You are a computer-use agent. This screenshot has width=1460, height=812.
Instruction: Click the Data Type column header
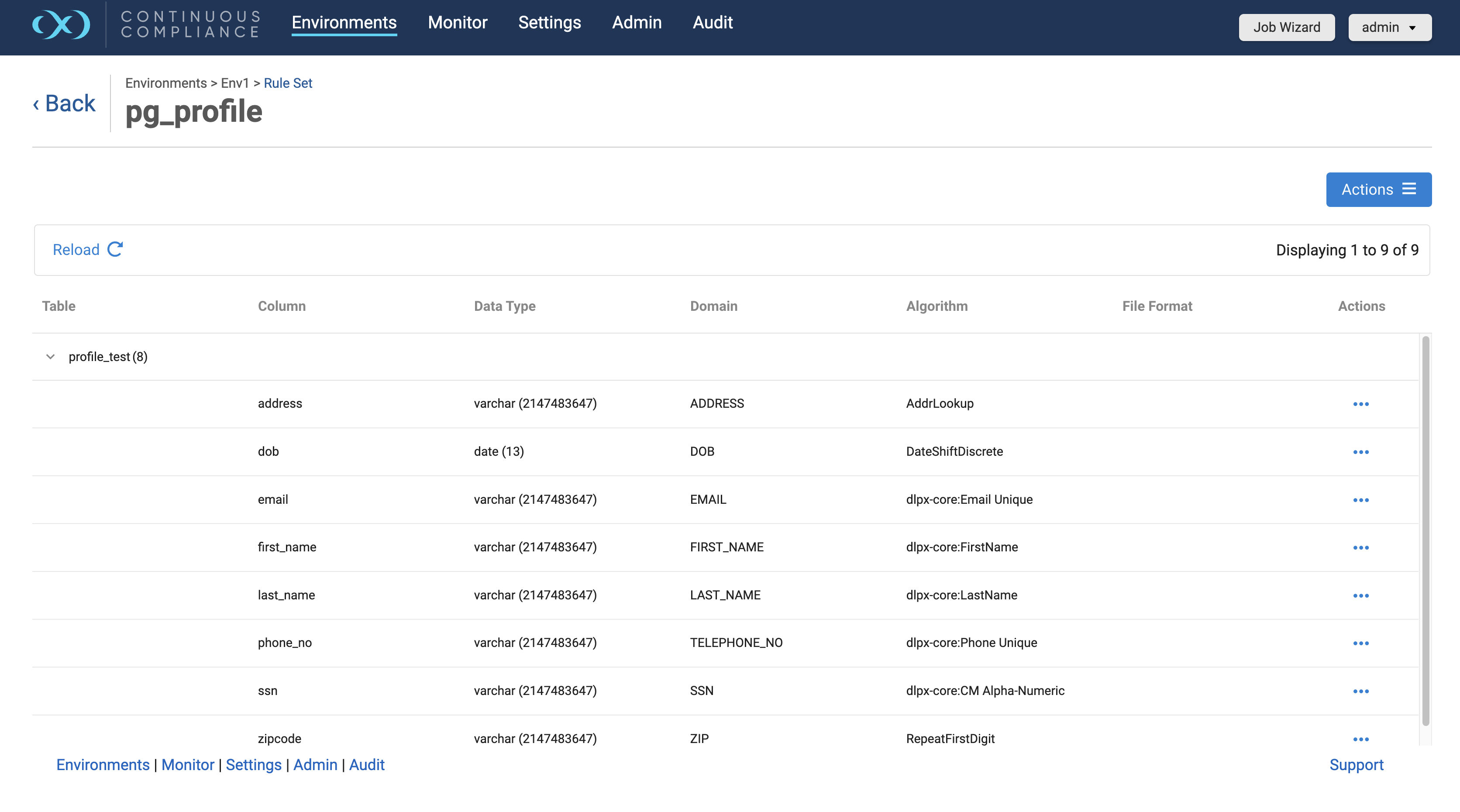point(504,306)
